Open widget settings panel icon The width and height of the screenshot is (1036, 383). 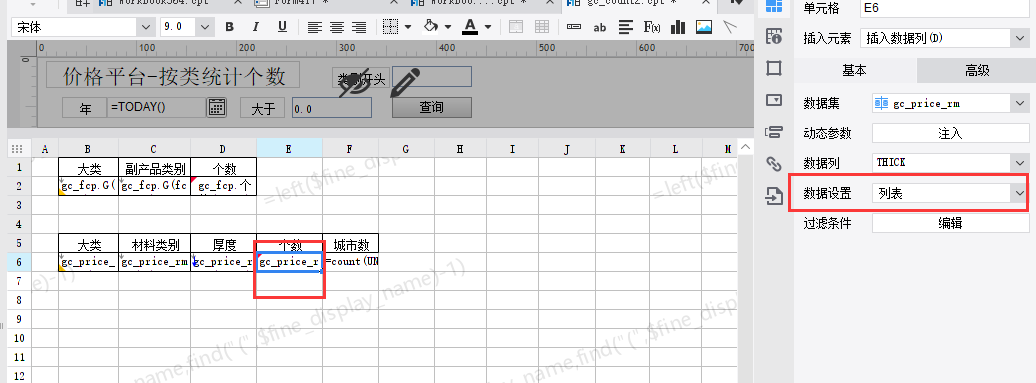click(x=774, y=100)
